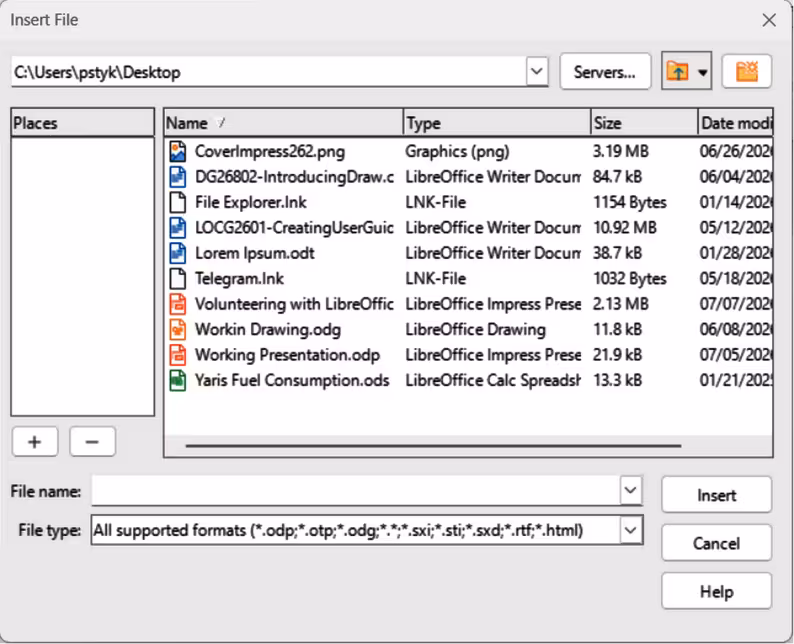Sort files by the Date modified column
The width and height of the screenshot is (794, 644).
click(735, 123)
